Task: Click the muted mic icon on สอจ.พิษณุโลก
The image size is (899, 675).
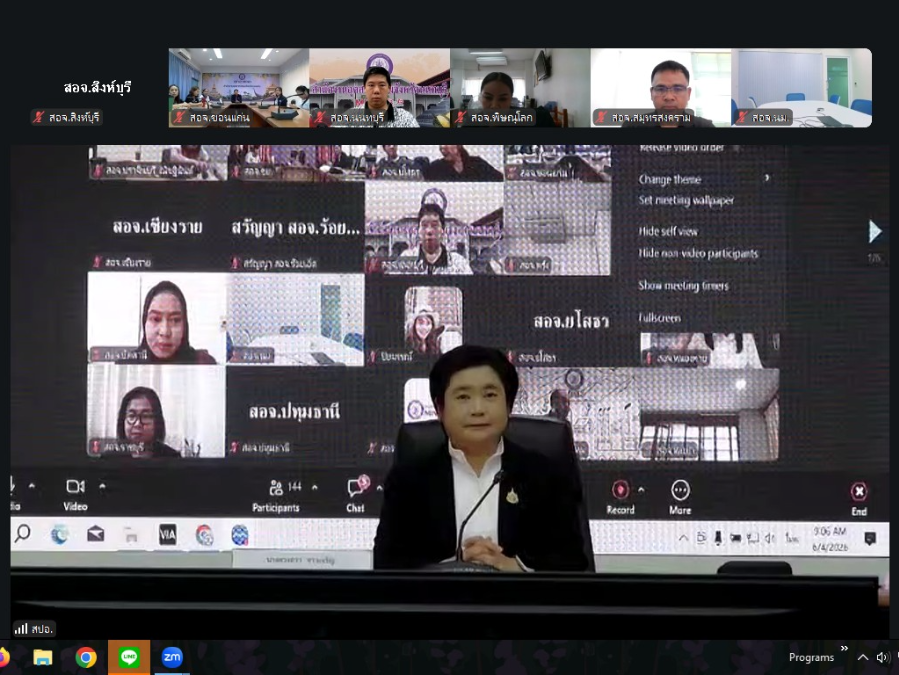Action: tap(460, 118)
